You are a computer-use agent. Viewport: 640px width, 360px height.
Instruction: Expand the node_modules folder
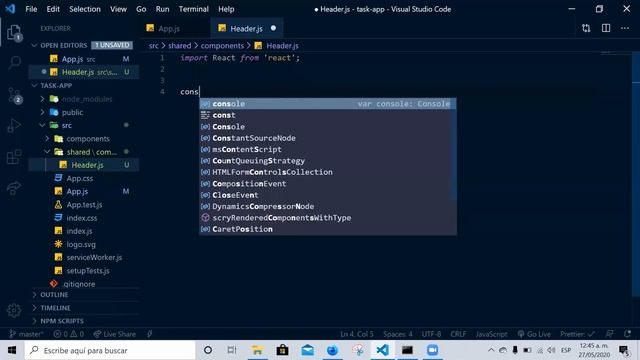[84, 99]
